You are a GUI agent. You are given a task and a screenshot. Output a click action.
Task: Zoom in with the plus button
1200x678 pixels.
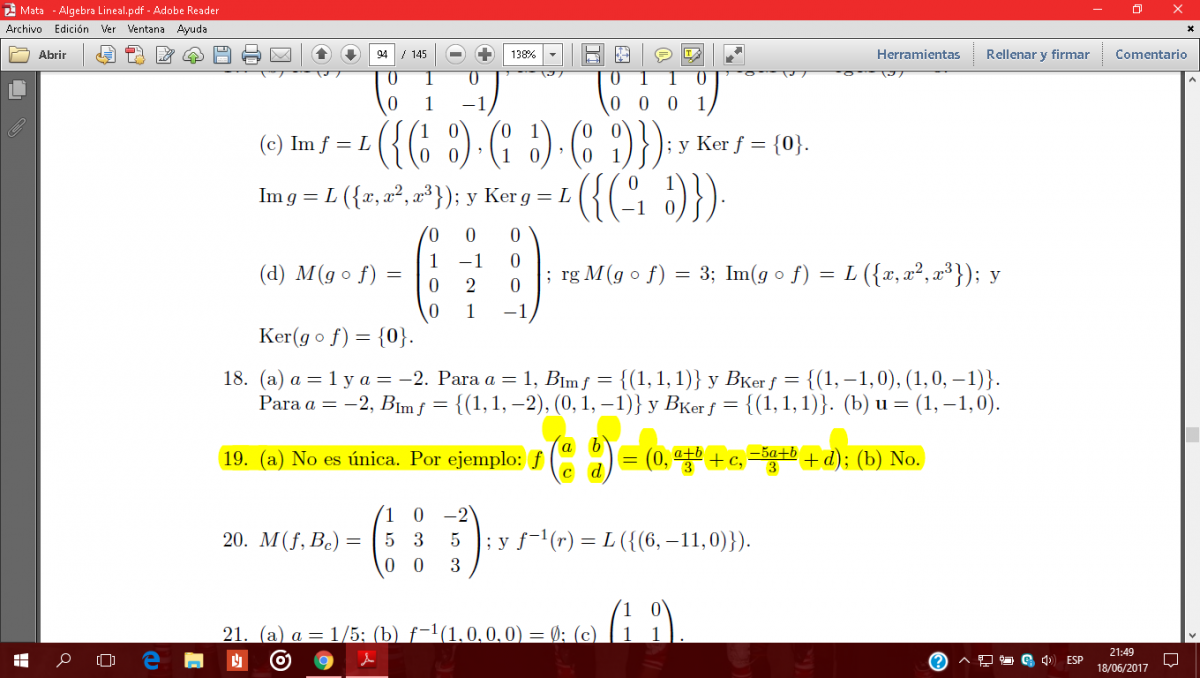[485, 54]
